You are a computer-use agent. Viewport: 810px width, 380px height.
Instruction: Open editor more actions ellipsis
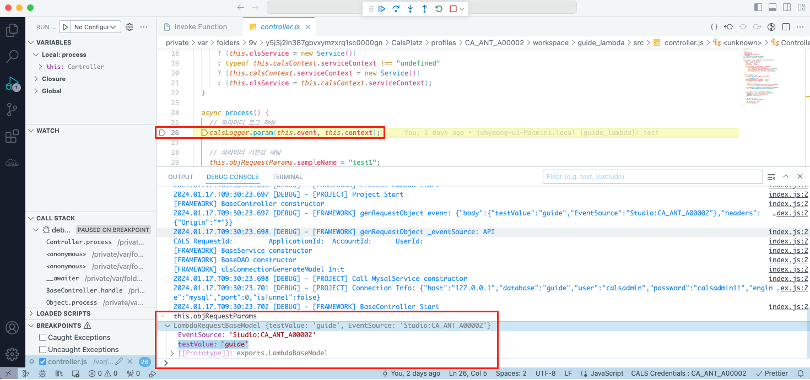pos(800,27)
